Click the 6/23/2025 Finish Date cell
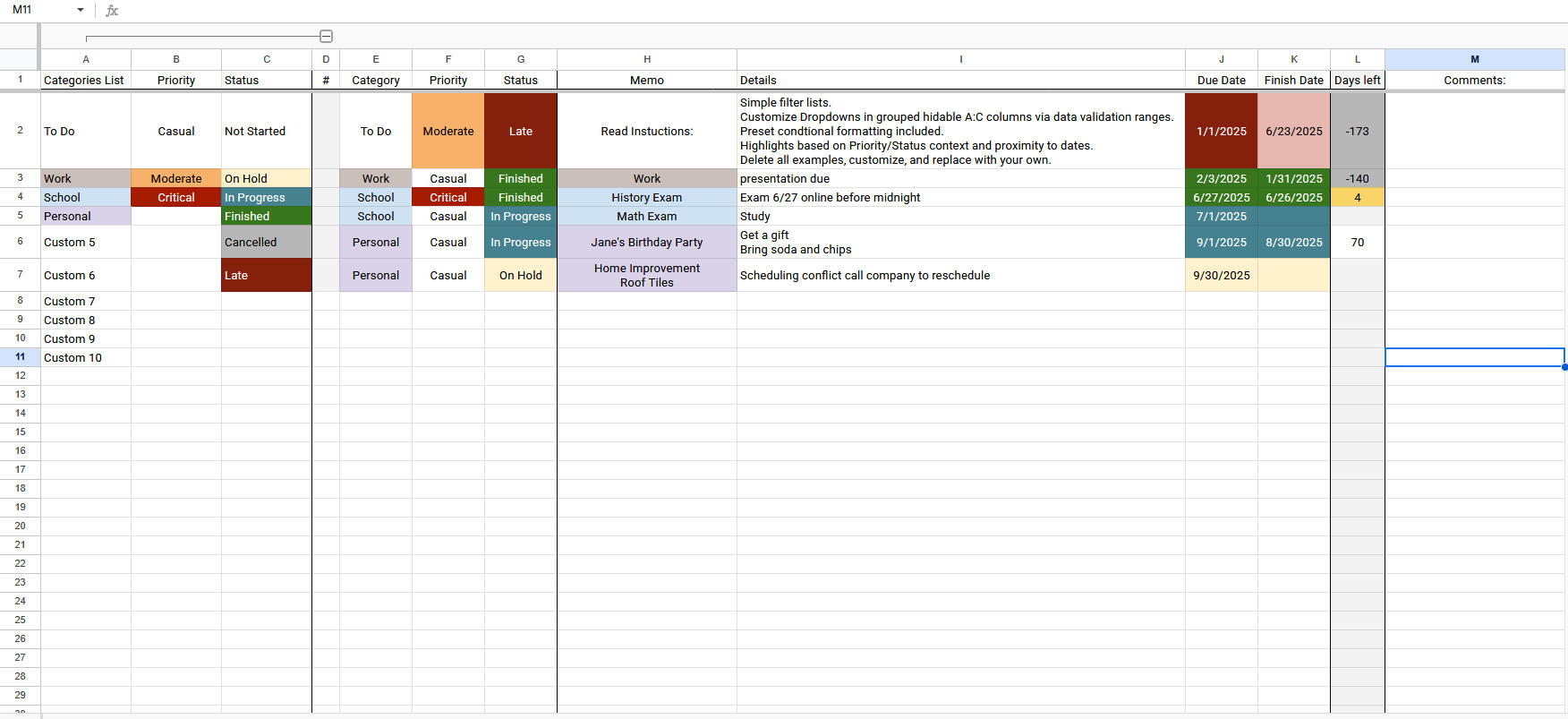The image size is (1568, 719). [x=1293, y=131]
